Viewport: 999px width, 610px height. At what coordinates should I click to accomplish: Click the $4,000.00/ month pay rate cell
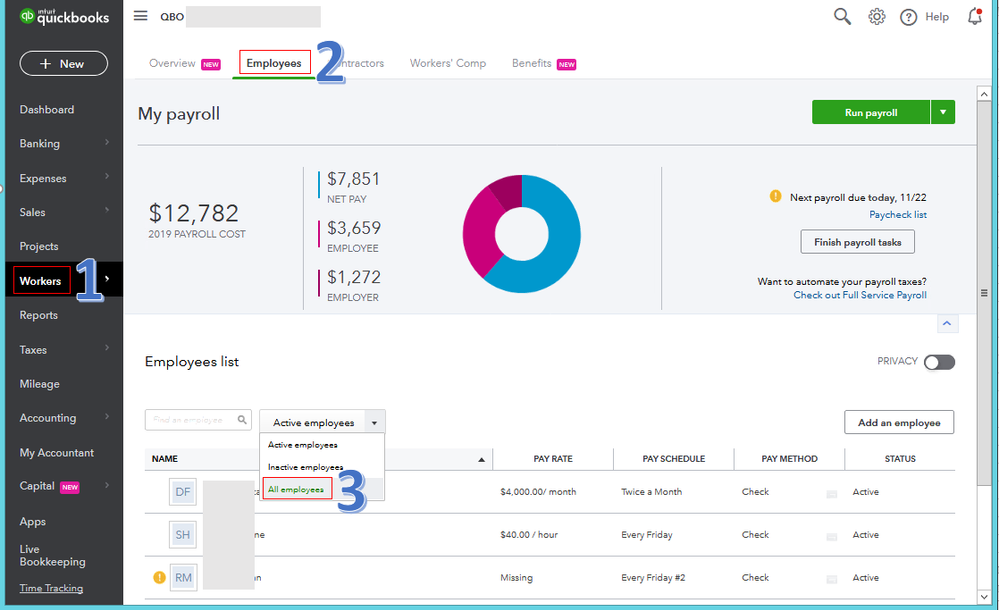(538, 492)
